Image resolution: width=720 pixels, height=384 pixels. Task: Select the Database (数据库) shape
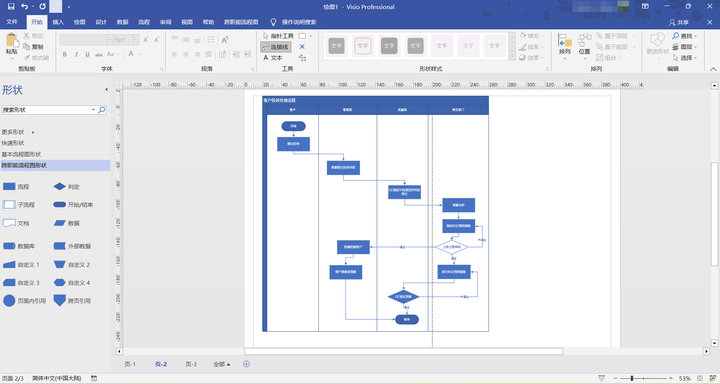point(19,246)
